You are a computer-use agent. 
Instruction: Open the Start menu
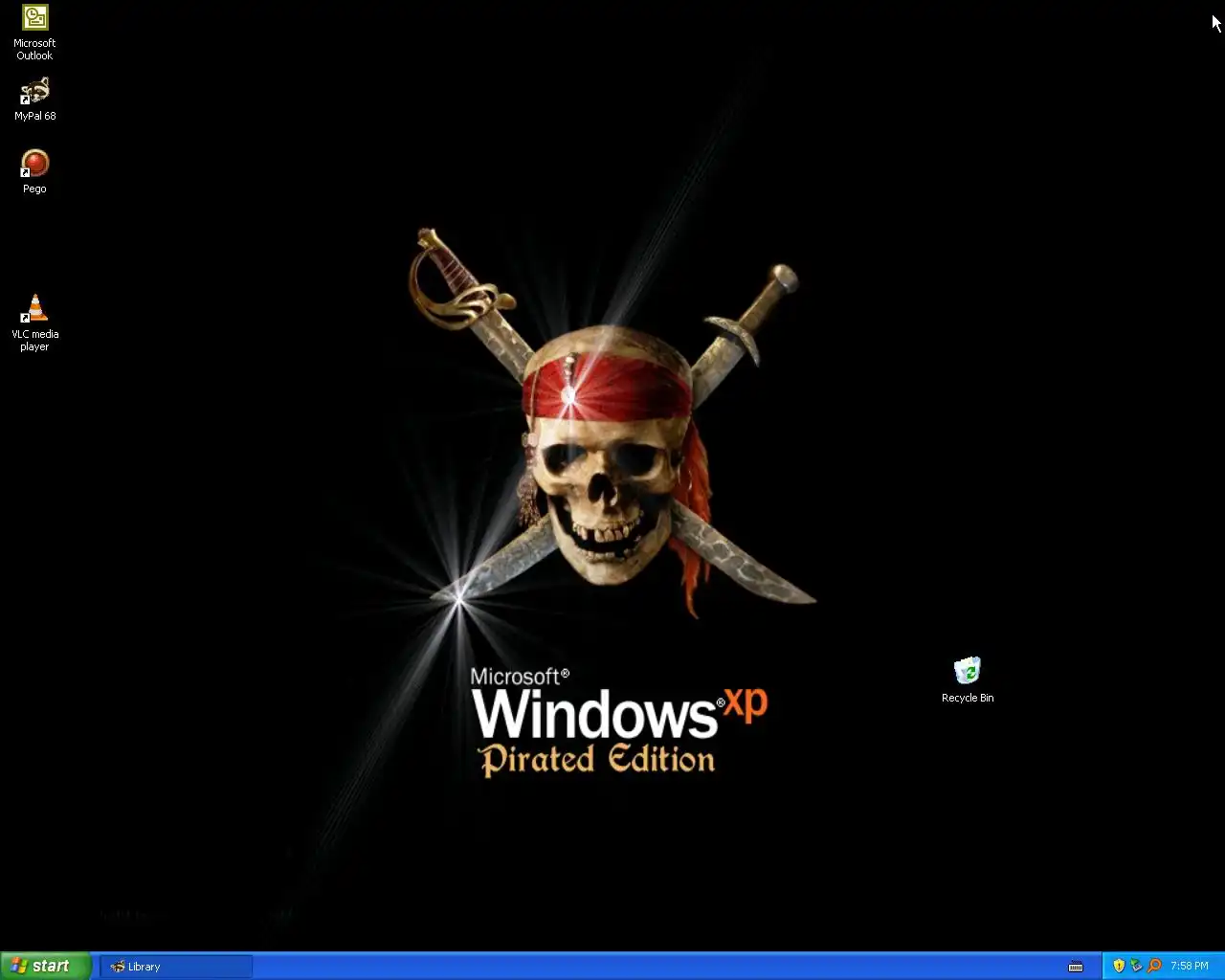[46, 966]
